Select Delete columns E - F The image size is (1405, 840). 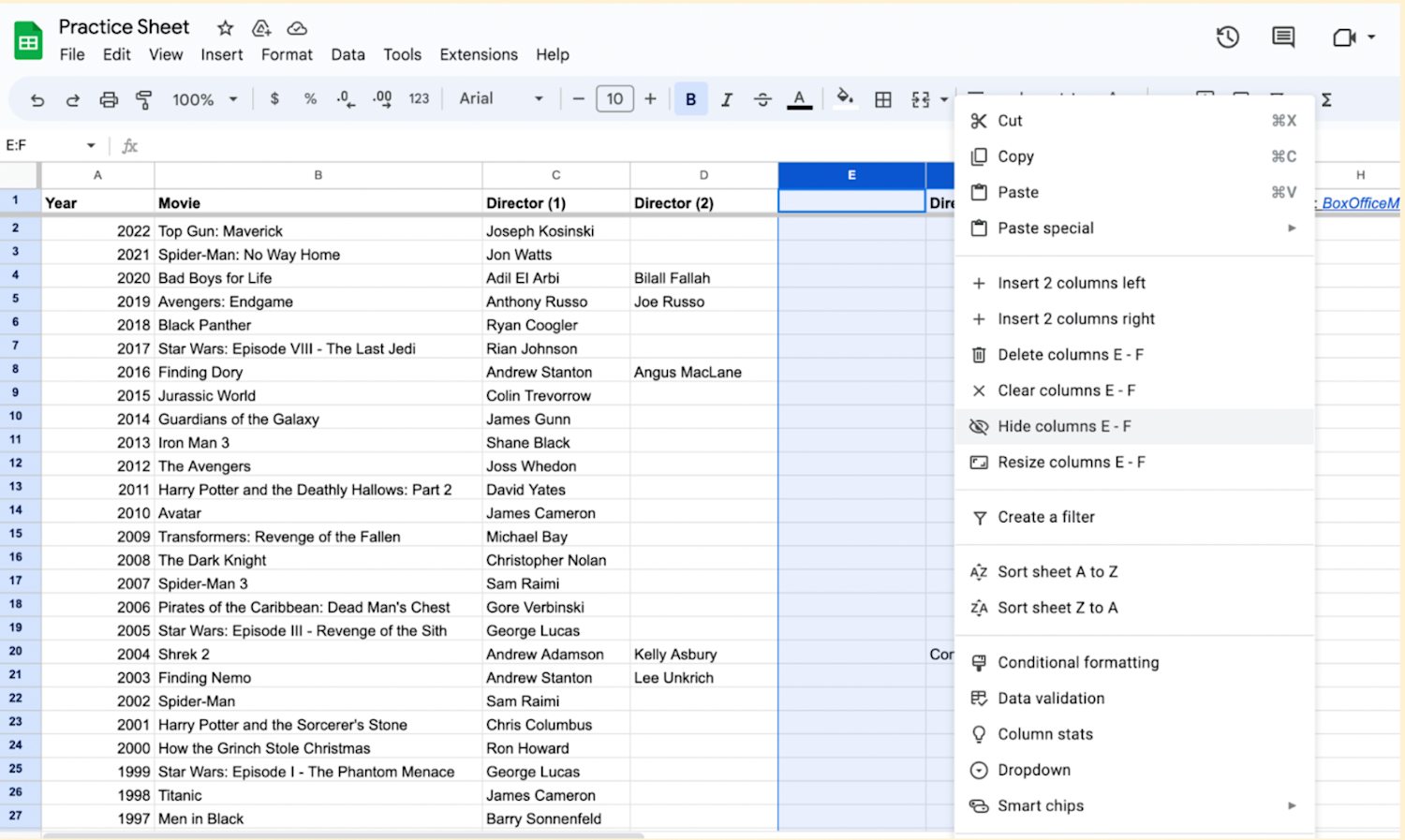tap(1134, 354)
